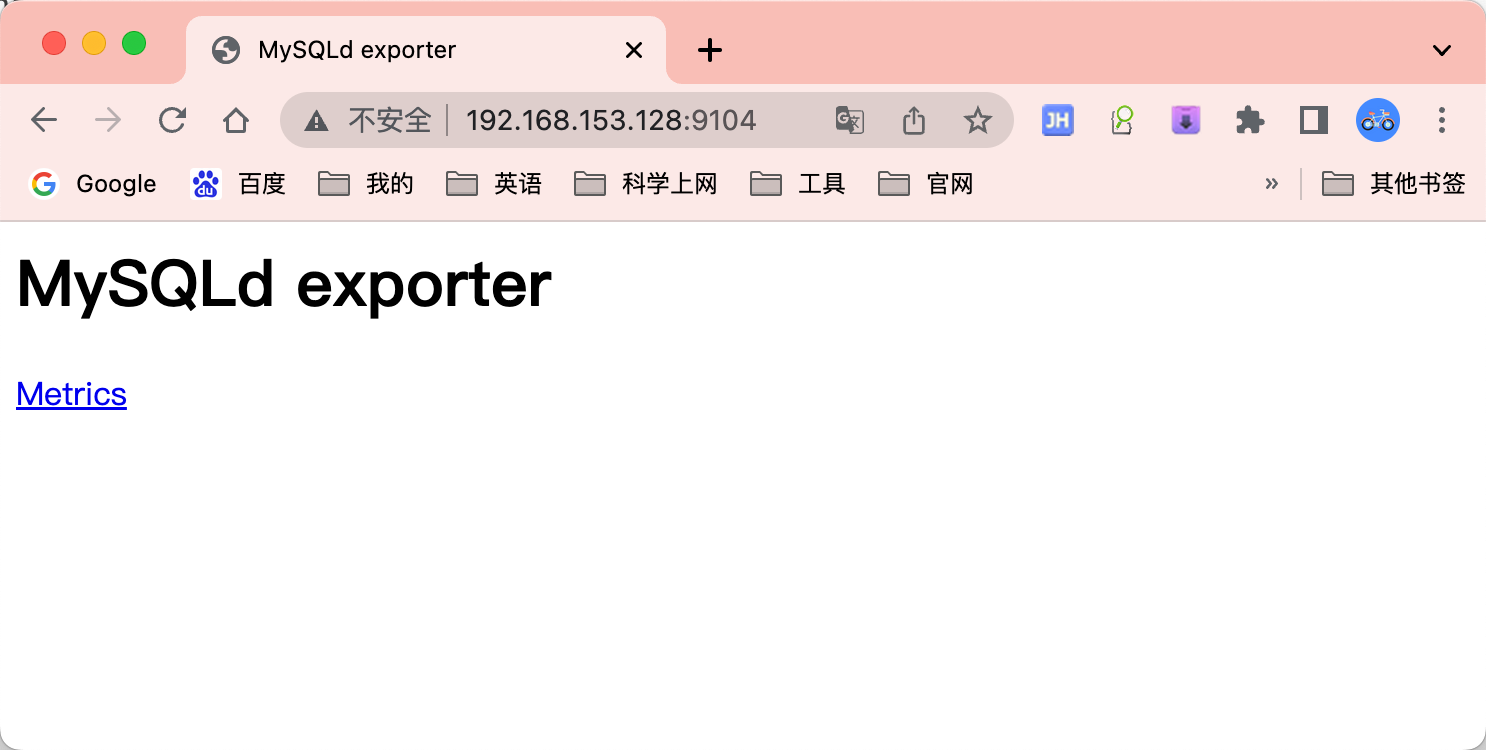This screenshot has width=1486, height=750.
Task: Click the 不安全 security label
Action: click(x=389, y=121)
